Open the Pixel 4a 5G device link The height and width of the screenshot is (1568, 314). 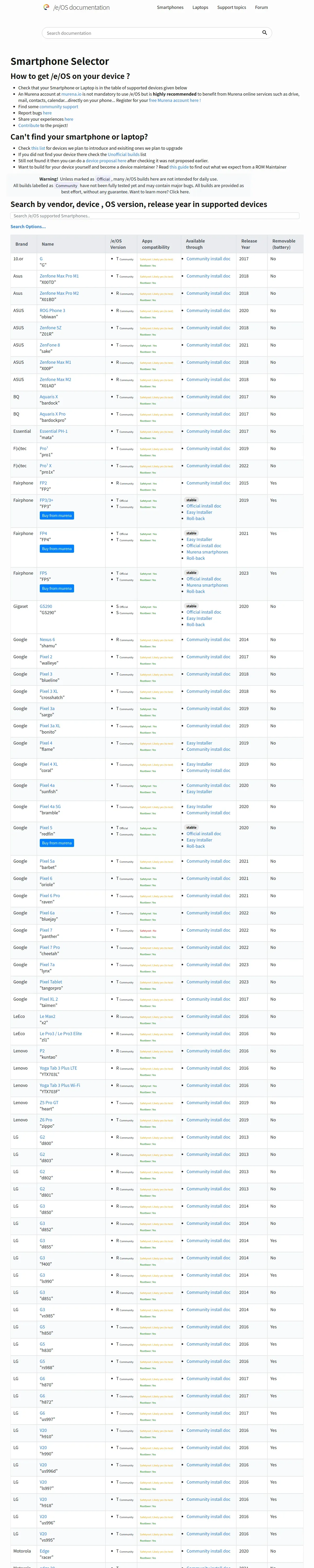click(50, 806)
